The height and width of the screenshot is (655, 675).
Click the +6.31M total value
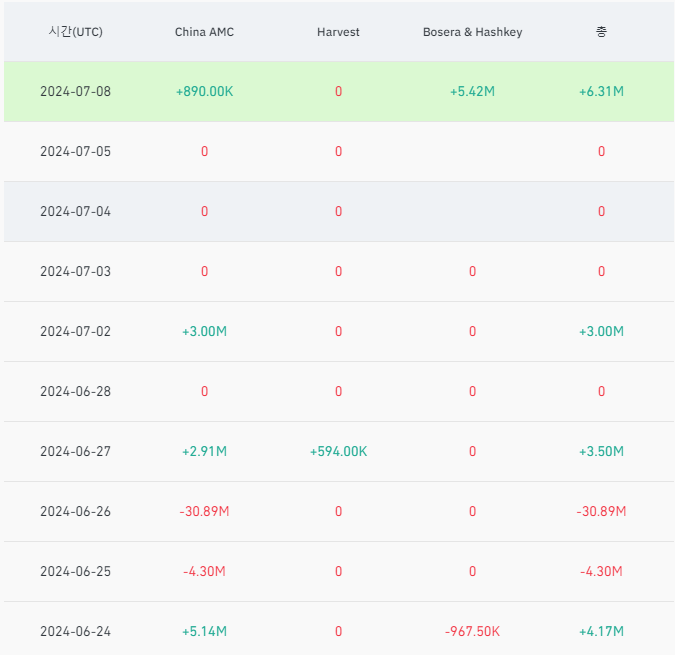click(x=601, y=92)
